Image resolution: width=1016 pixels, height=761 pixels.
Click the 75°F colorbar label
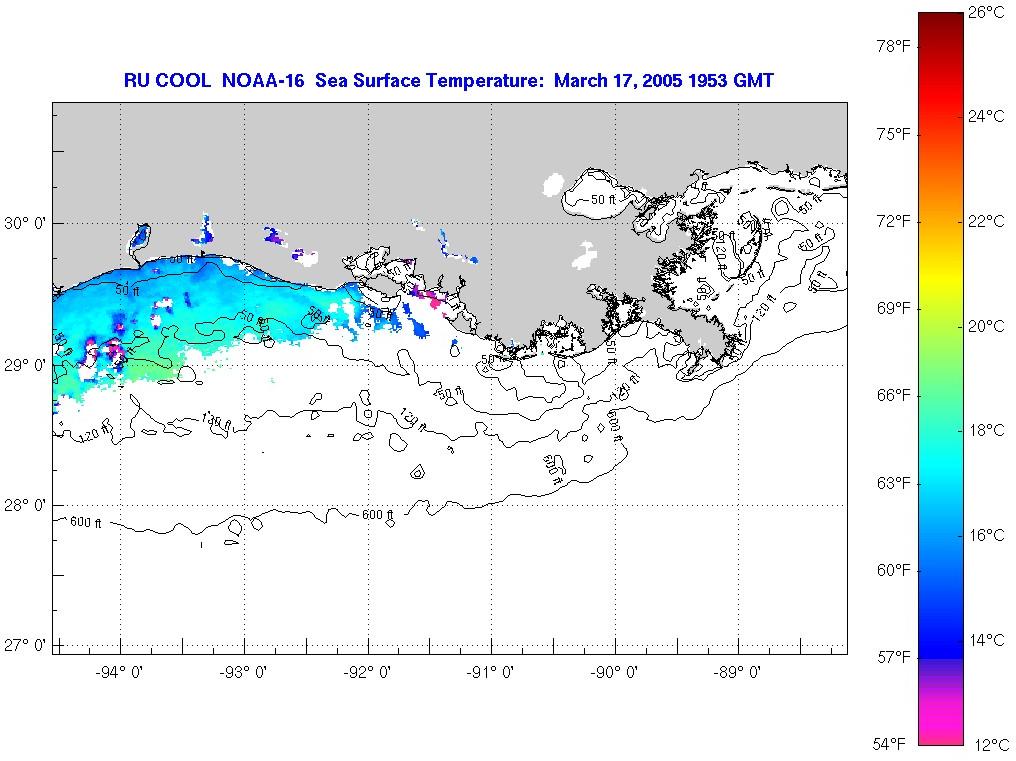[894, 134]
